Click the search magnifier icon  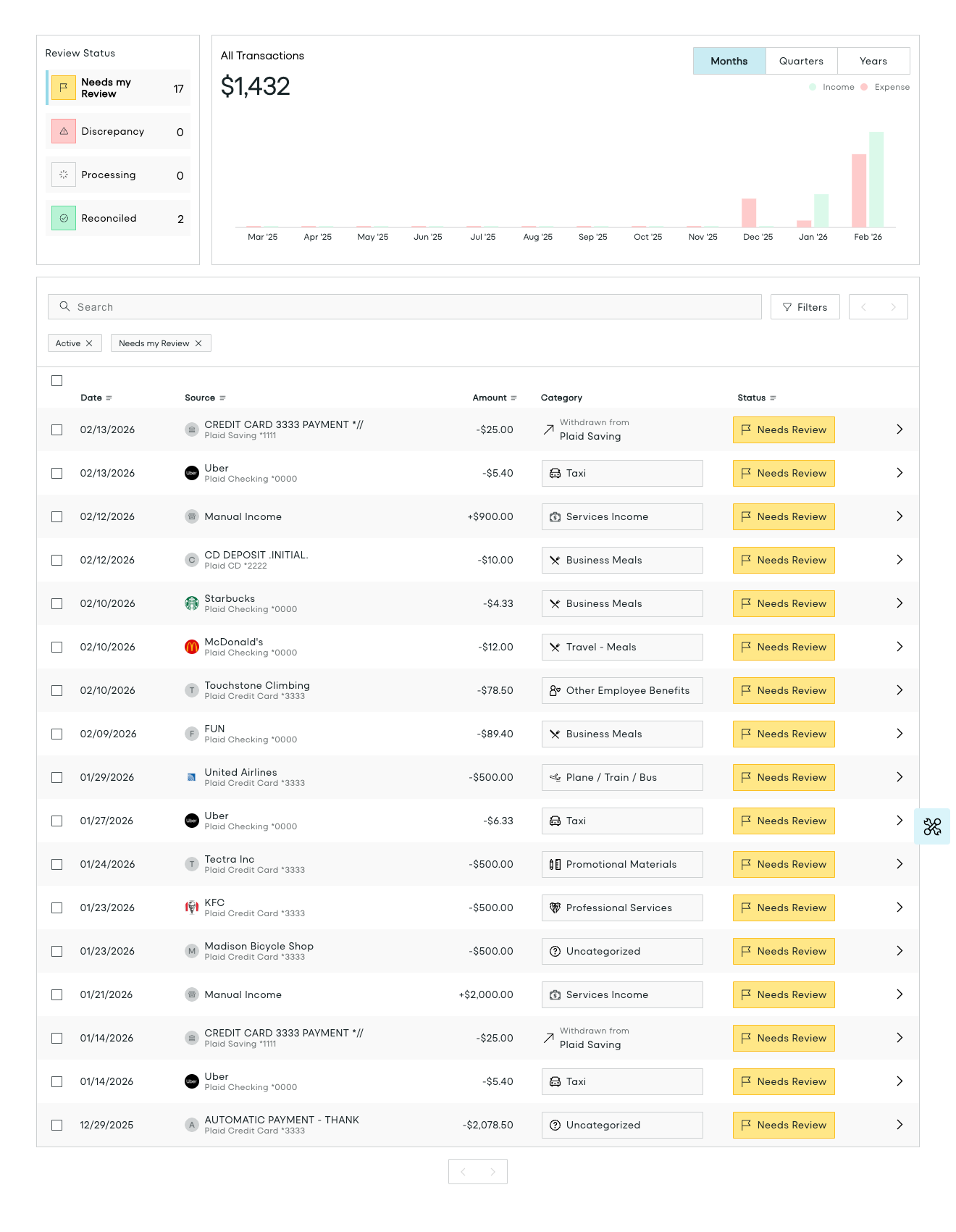click(64, 306)
